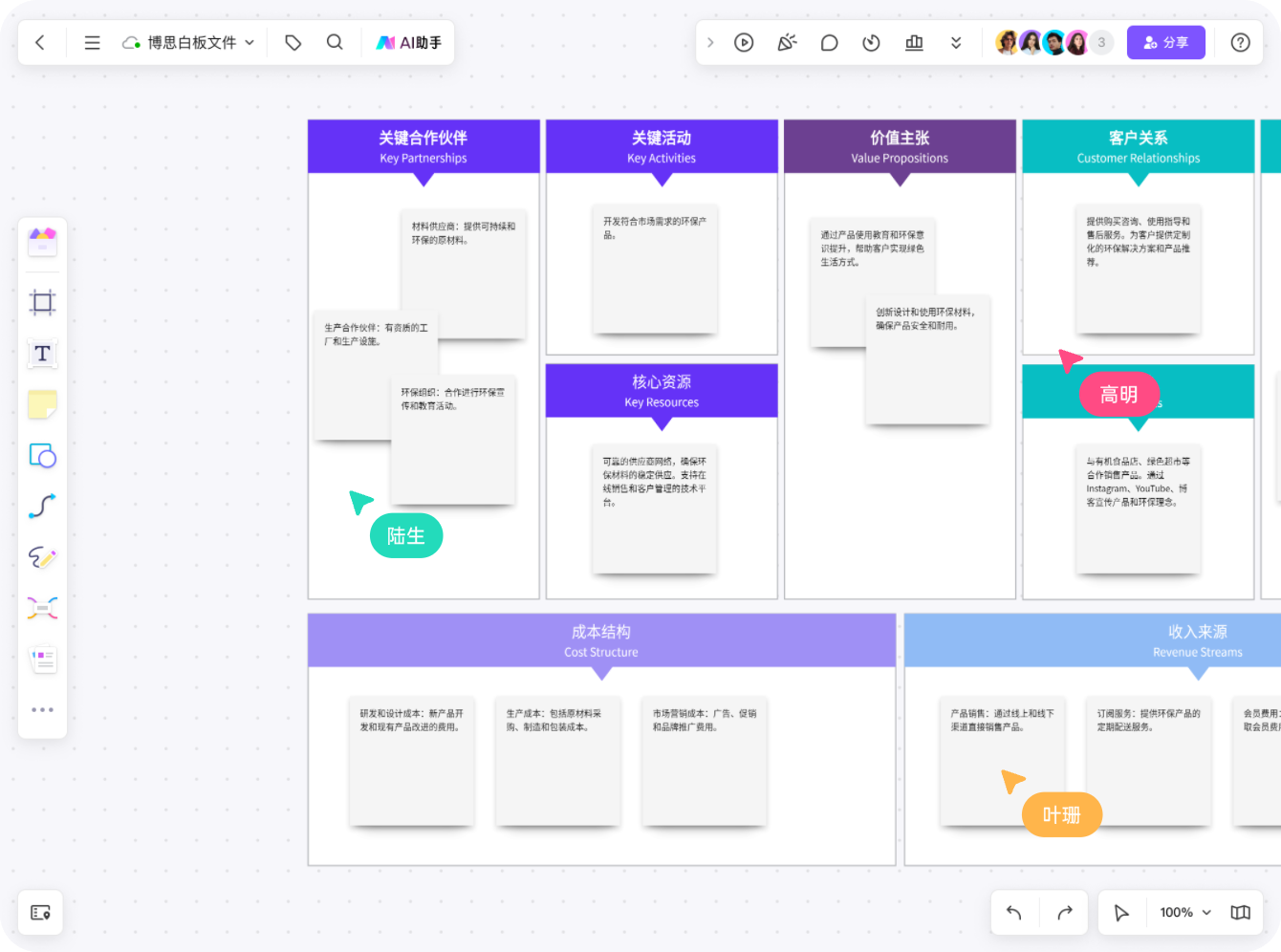Click the back arrow icon

(x=40, y=42)
